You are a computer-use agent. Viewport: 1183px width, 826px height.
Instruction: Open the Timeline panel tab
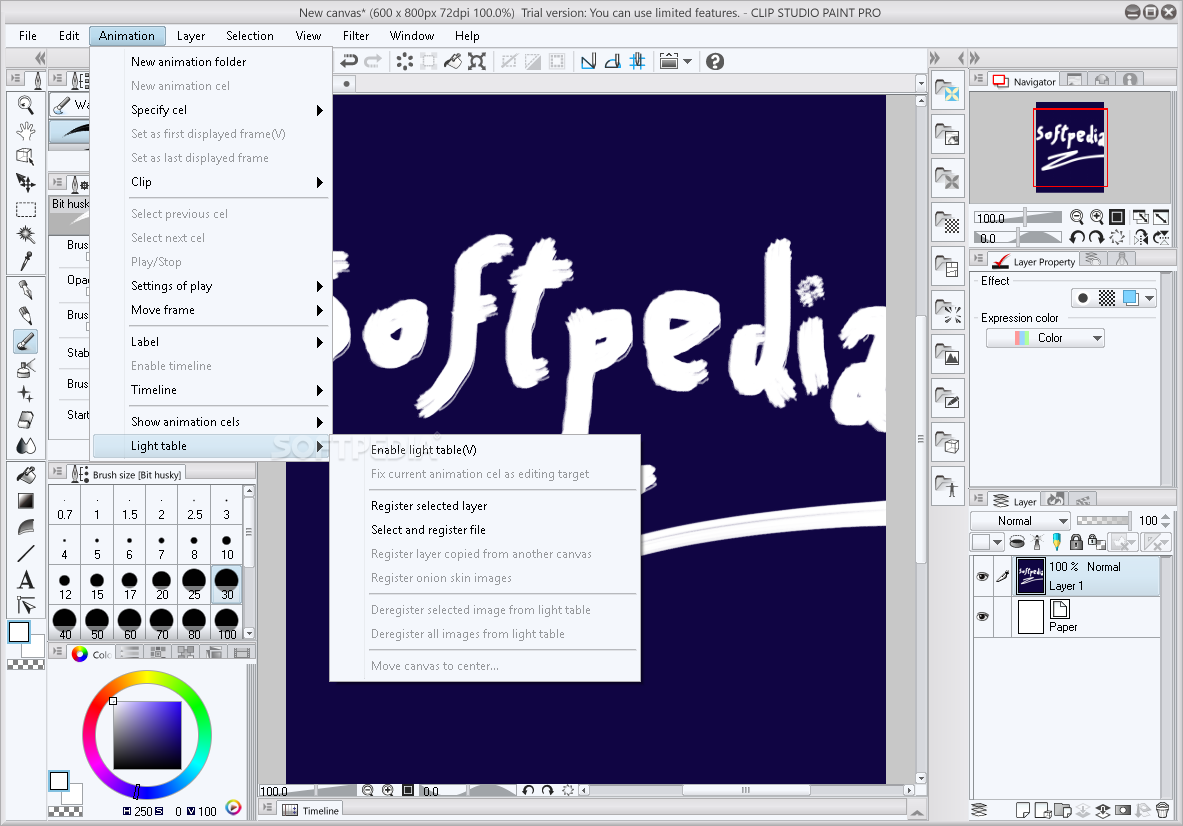[x=310, y=810]
